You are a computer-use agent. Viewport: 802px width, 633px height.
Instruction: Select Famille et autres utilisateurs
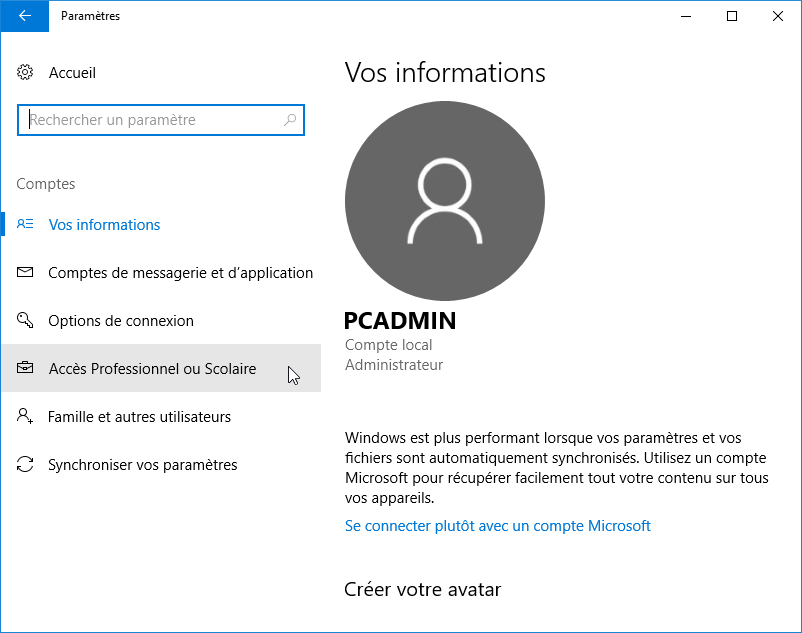[x=139, y=417]
